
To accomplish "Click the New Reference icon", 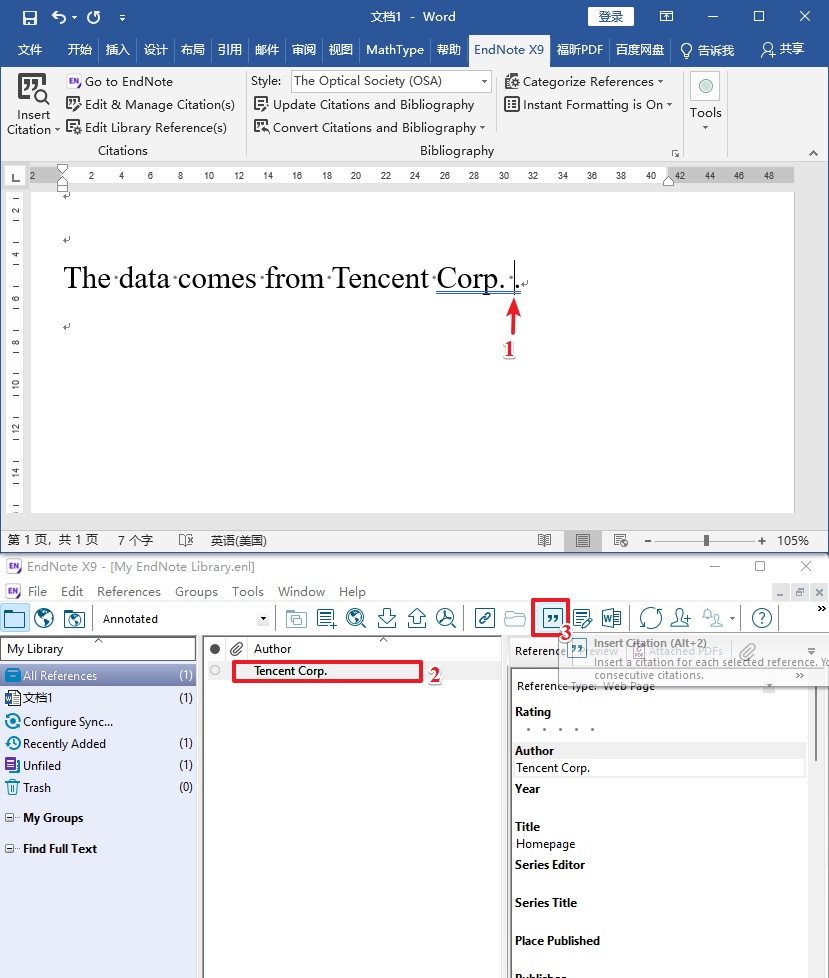I will coord(326,619).
